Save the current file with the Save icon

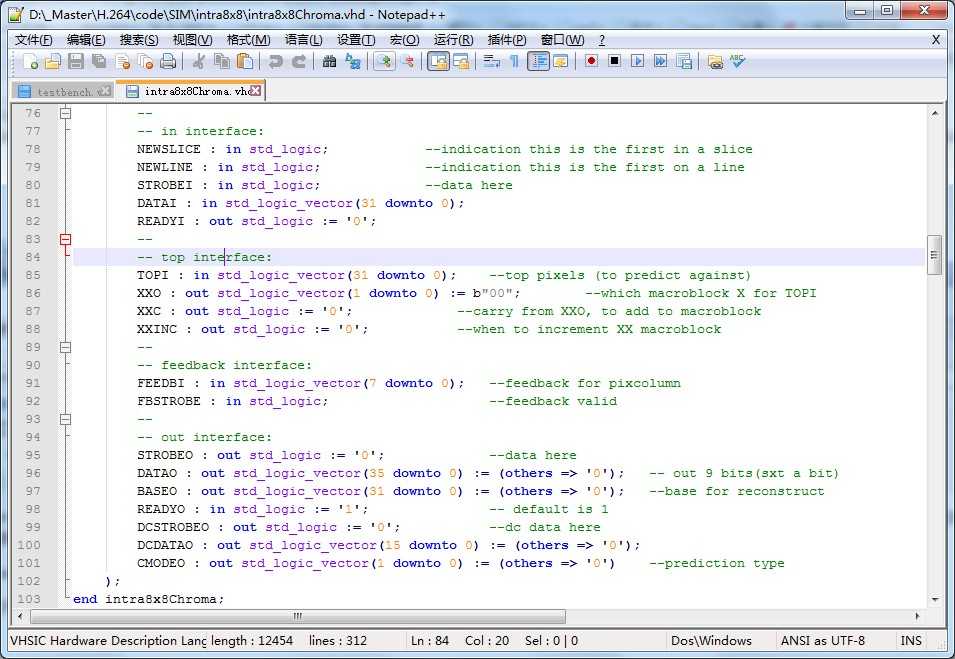click(x=76, y=61)
